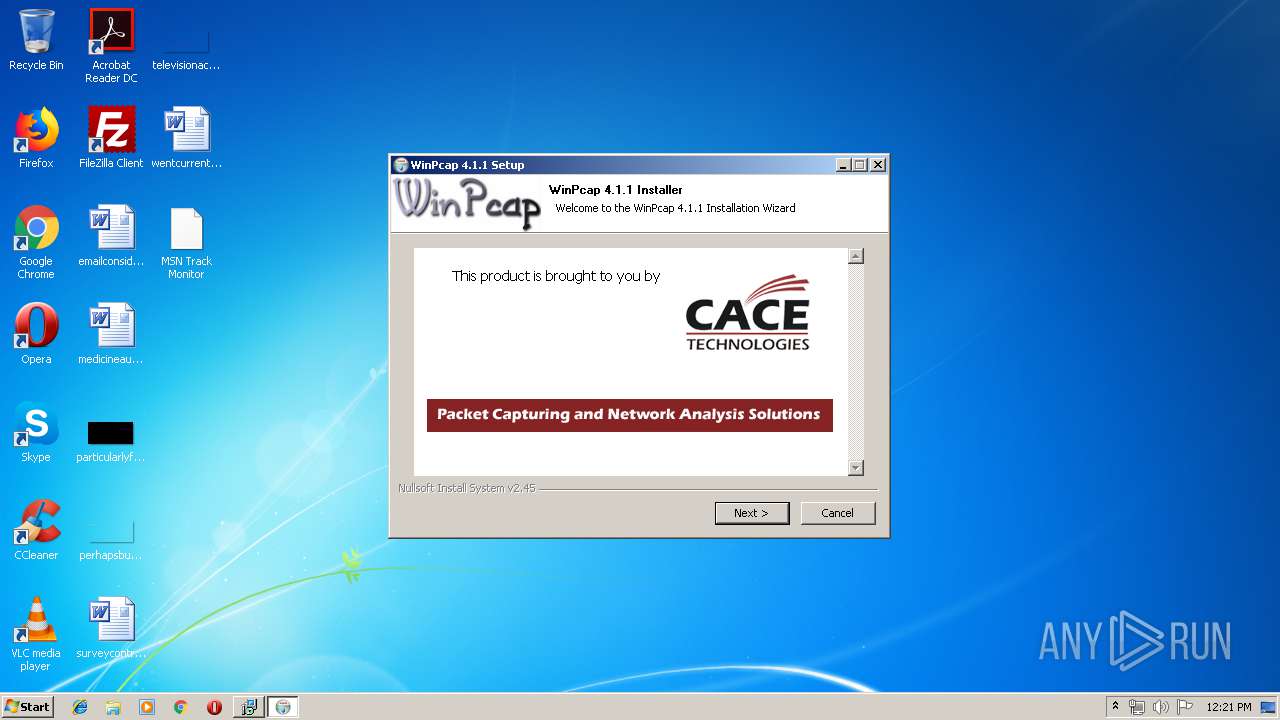Open Windows Explorer from taskbar
Viewport: 1280px width, 720px height.
point(113,707)
